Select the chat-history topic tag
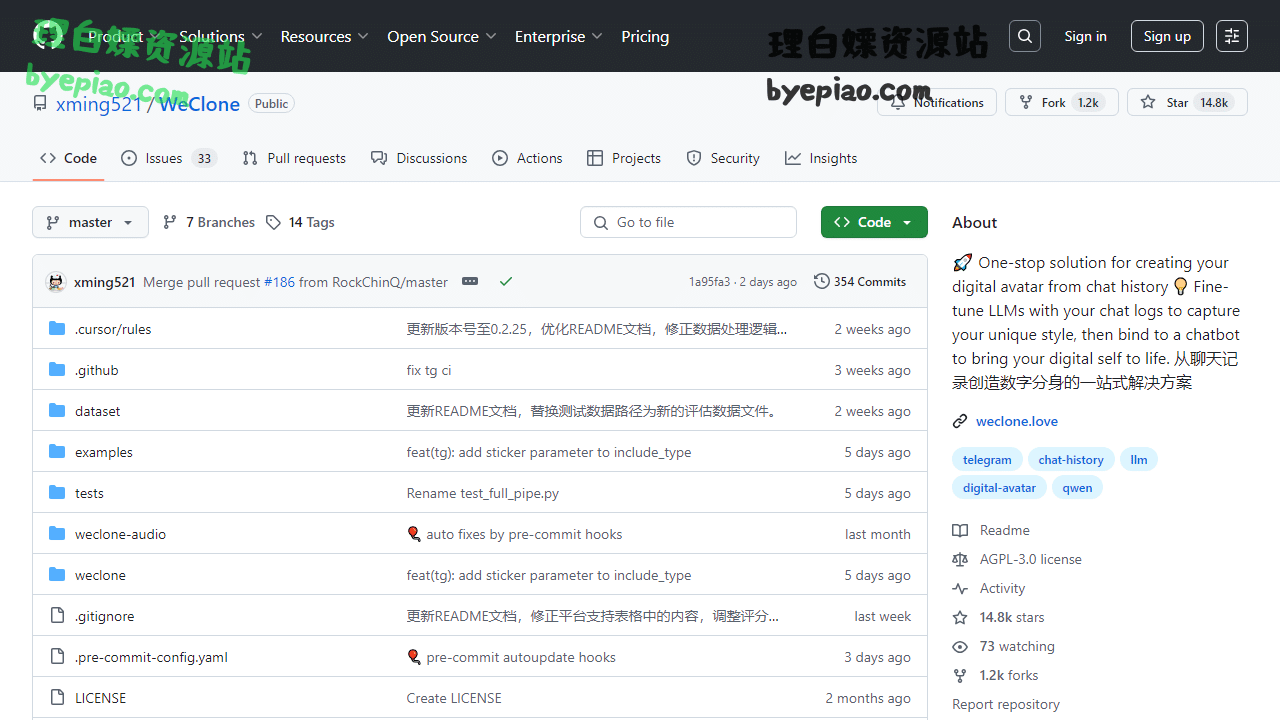Image resolution: width=1280 pixels, height=720 pixels. [x=1071, y=460]
